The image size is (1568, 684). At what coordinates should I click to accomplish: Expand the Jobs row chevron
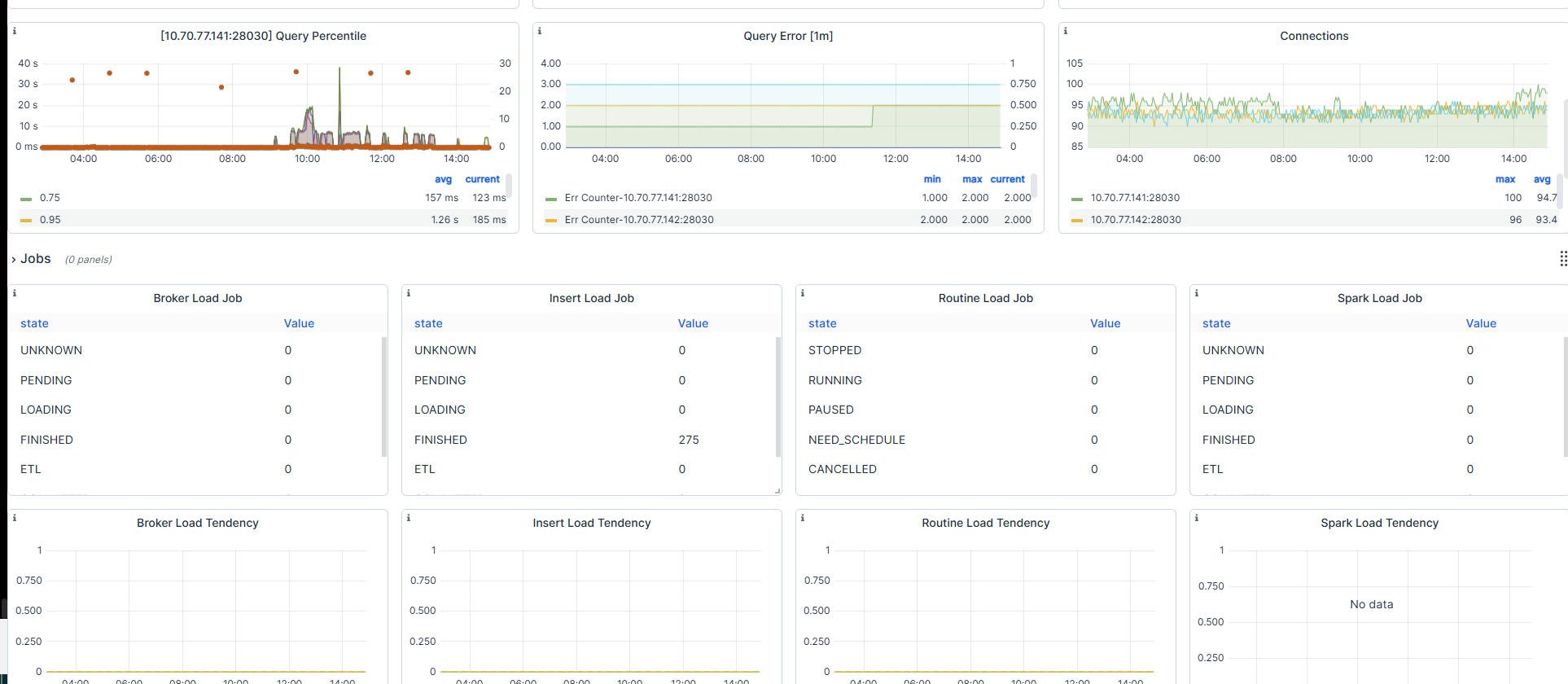14,260
